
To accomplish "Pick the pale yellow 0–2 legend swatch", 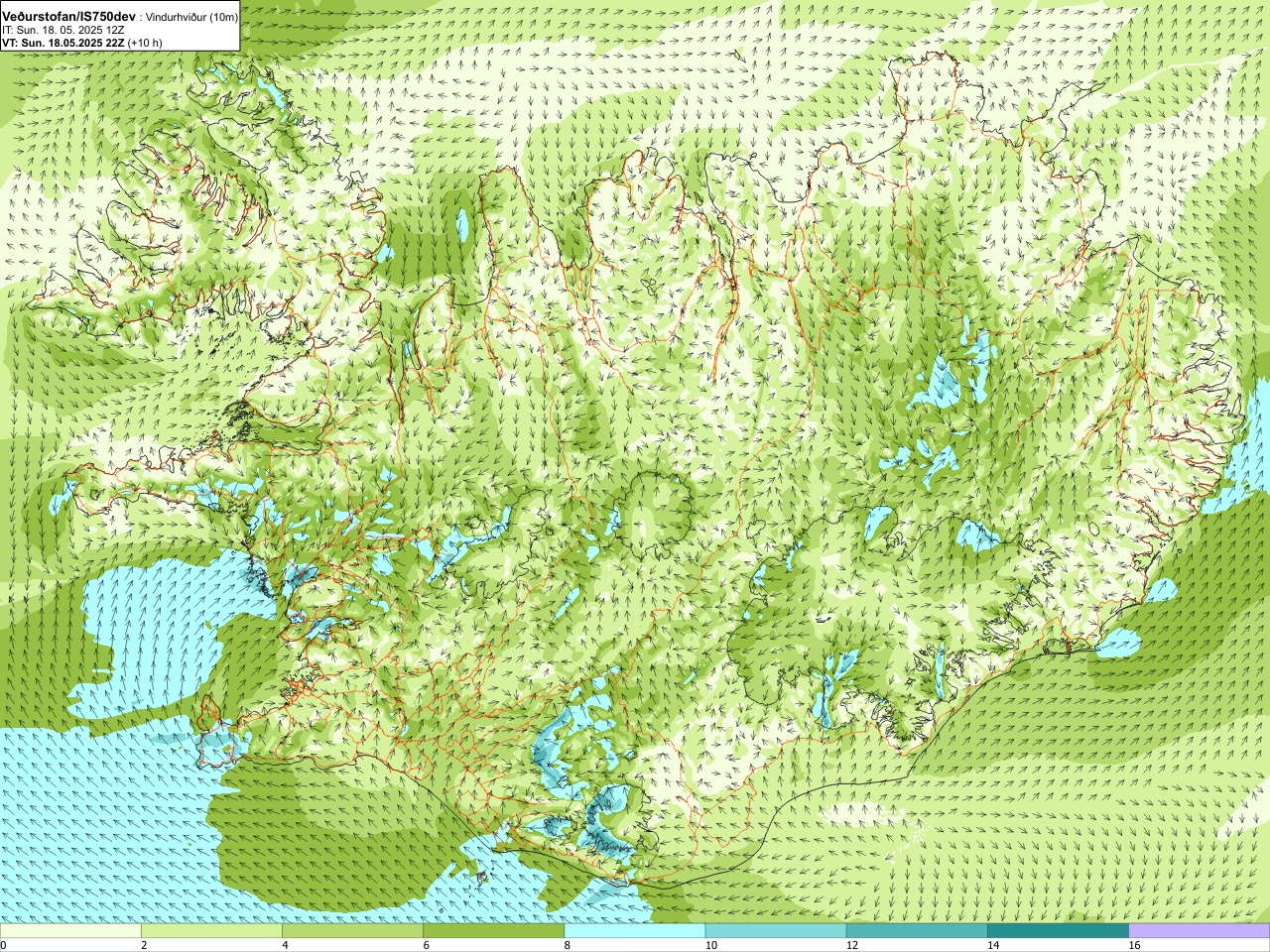I will (x=70, y=931).
